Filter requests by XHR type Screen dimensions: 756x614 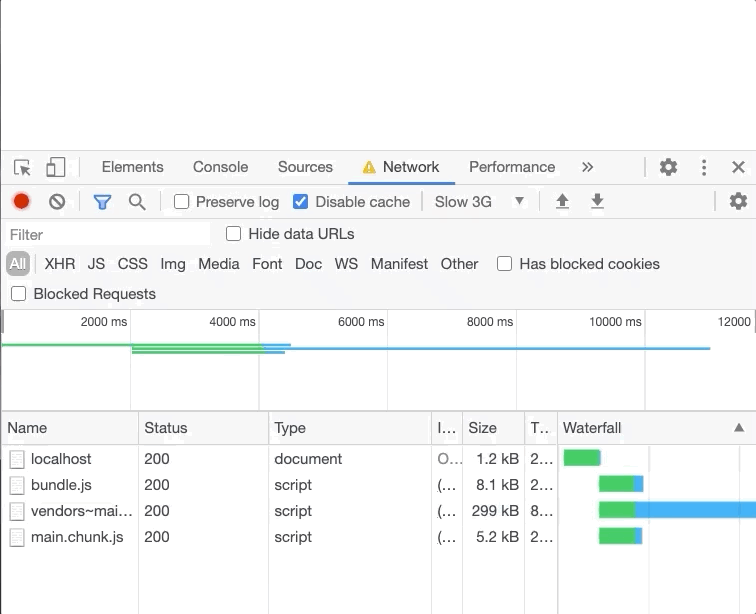tap(60, 264)
